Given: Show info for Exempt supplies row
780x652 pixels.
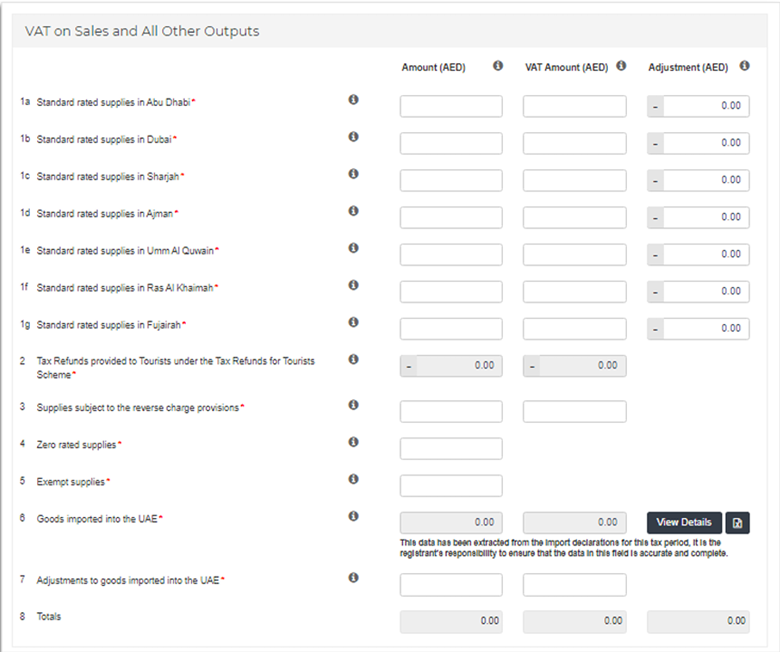Looking at the screenshot, I should [353, 479].
